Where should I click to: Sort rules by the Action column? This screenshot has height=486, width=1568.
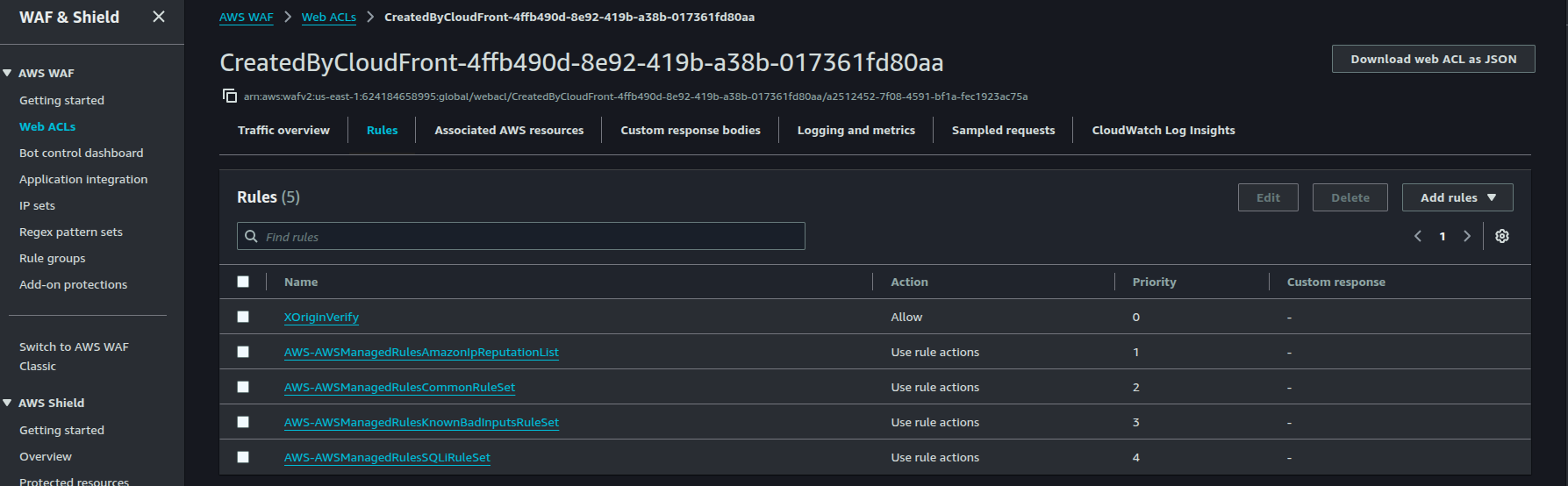click(909, 282)
